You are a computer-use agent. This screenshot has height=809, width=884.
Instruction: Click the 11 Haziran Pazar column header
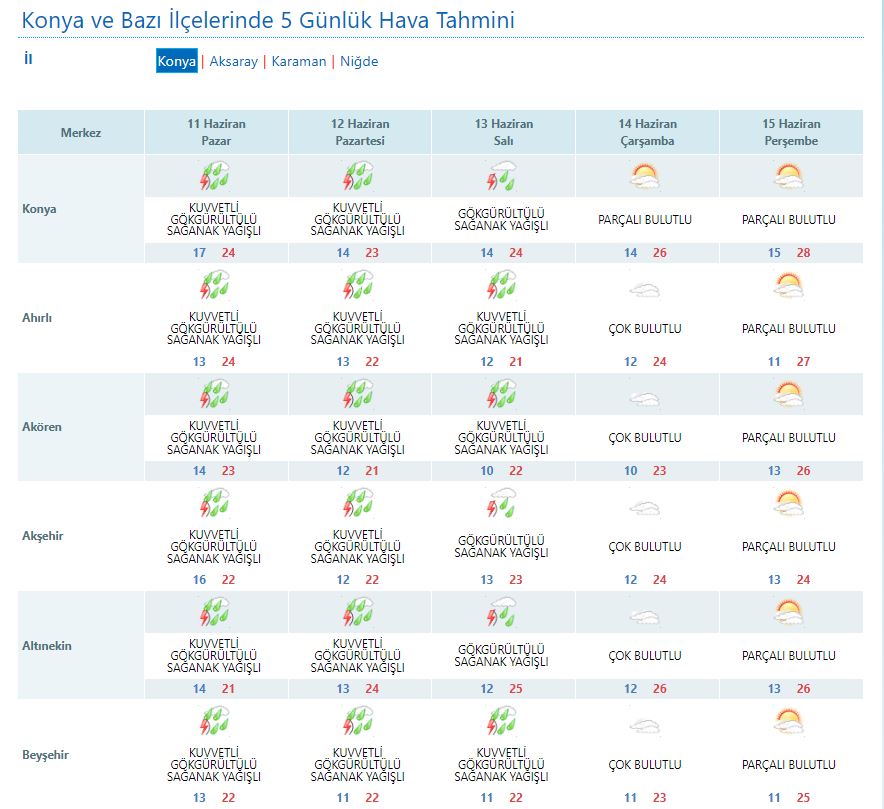tap(216, 132)
